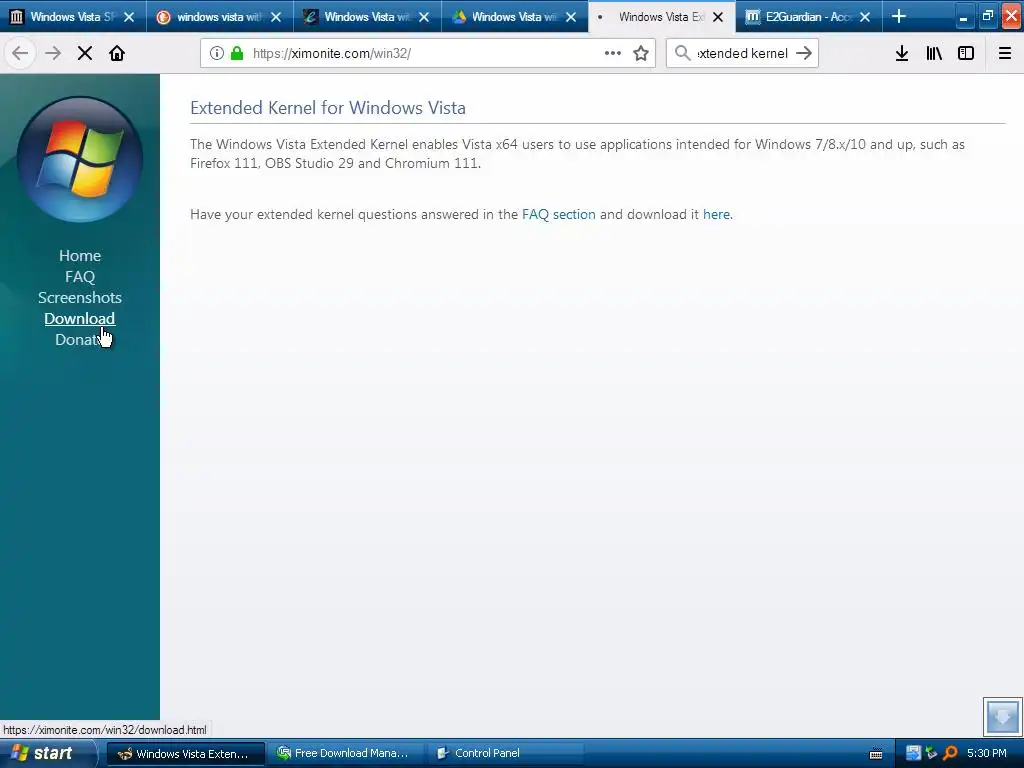
Task: Click the 5:30 PM clock
Action: coord(987,753)
